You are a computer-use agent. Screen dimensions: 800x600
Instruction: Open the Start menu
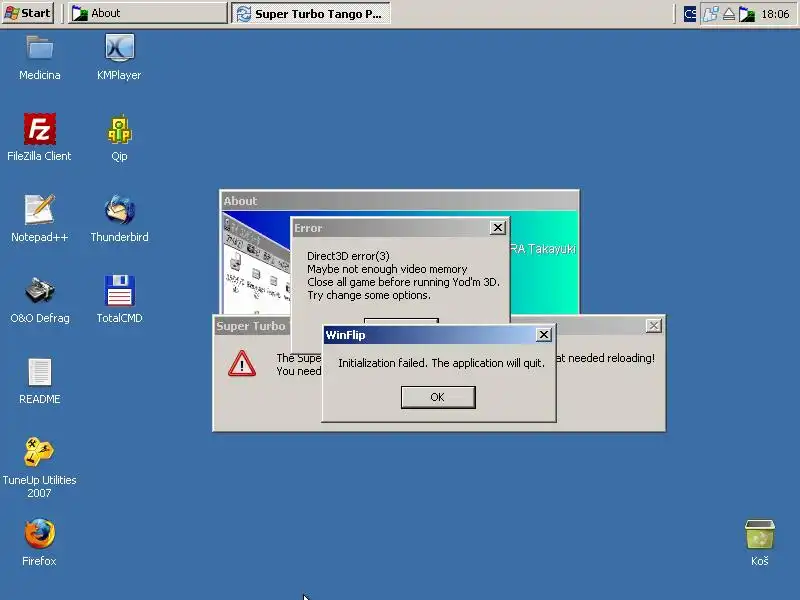pos(28,13)
